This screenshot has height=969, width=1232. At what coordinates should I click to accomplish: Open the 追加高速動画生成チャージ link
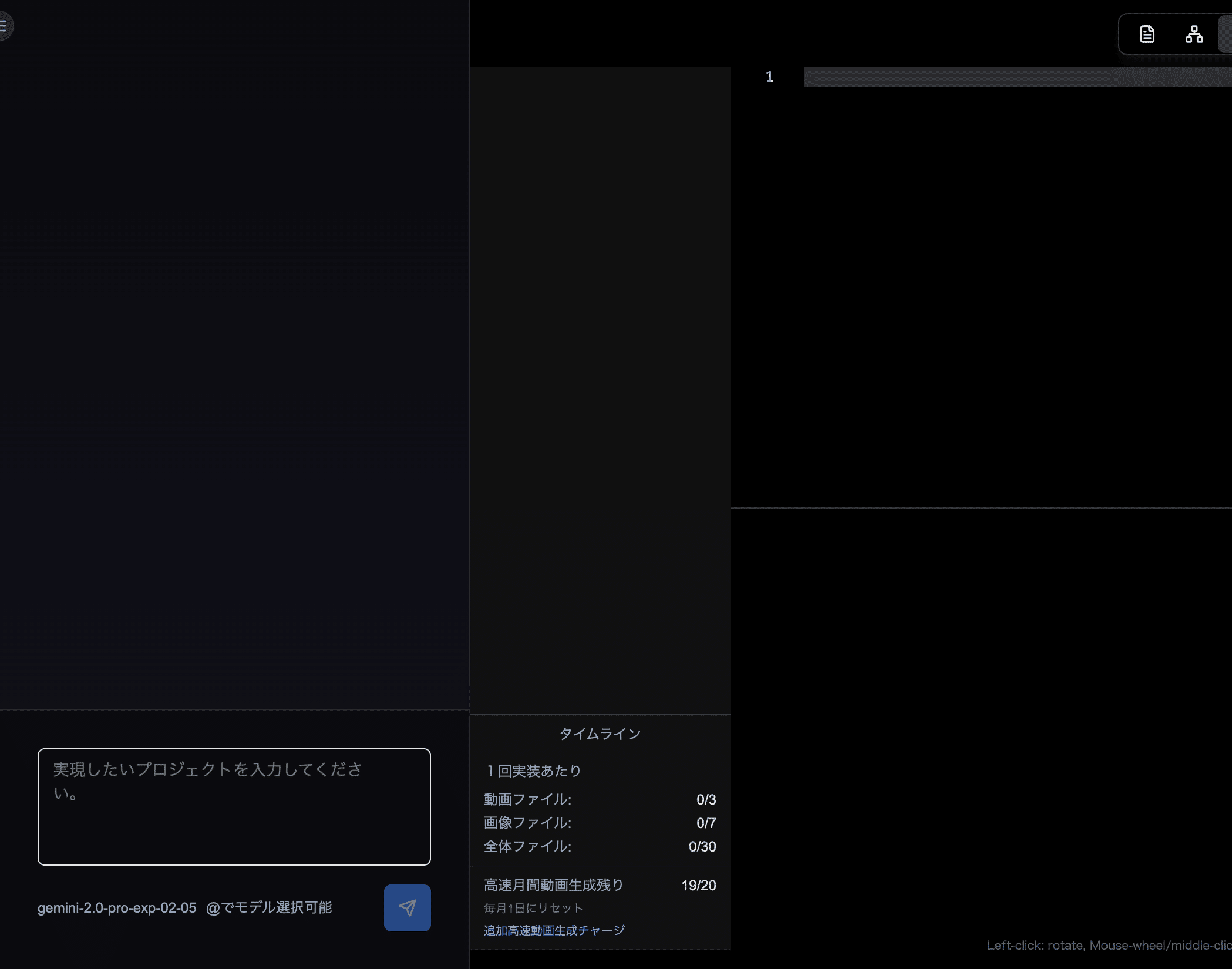(x=554, y=930)
